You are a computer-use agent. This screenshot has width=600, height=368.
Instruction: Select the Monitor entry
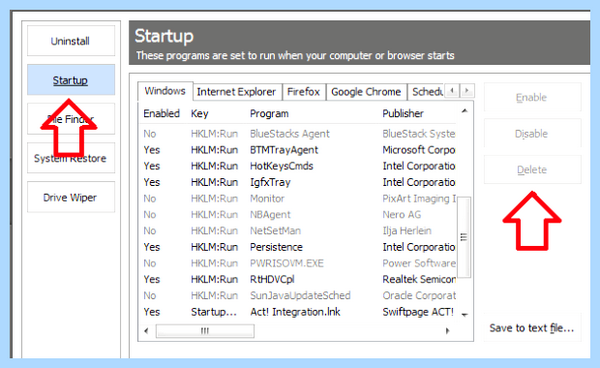coord(298,199)
